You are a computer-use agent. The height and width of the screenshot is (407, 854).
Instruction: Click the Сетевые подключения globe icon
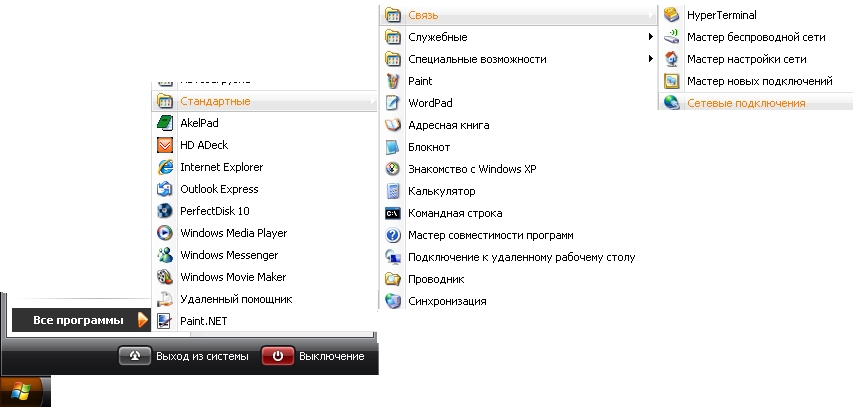pyautogui.click(x=672, y=102)
